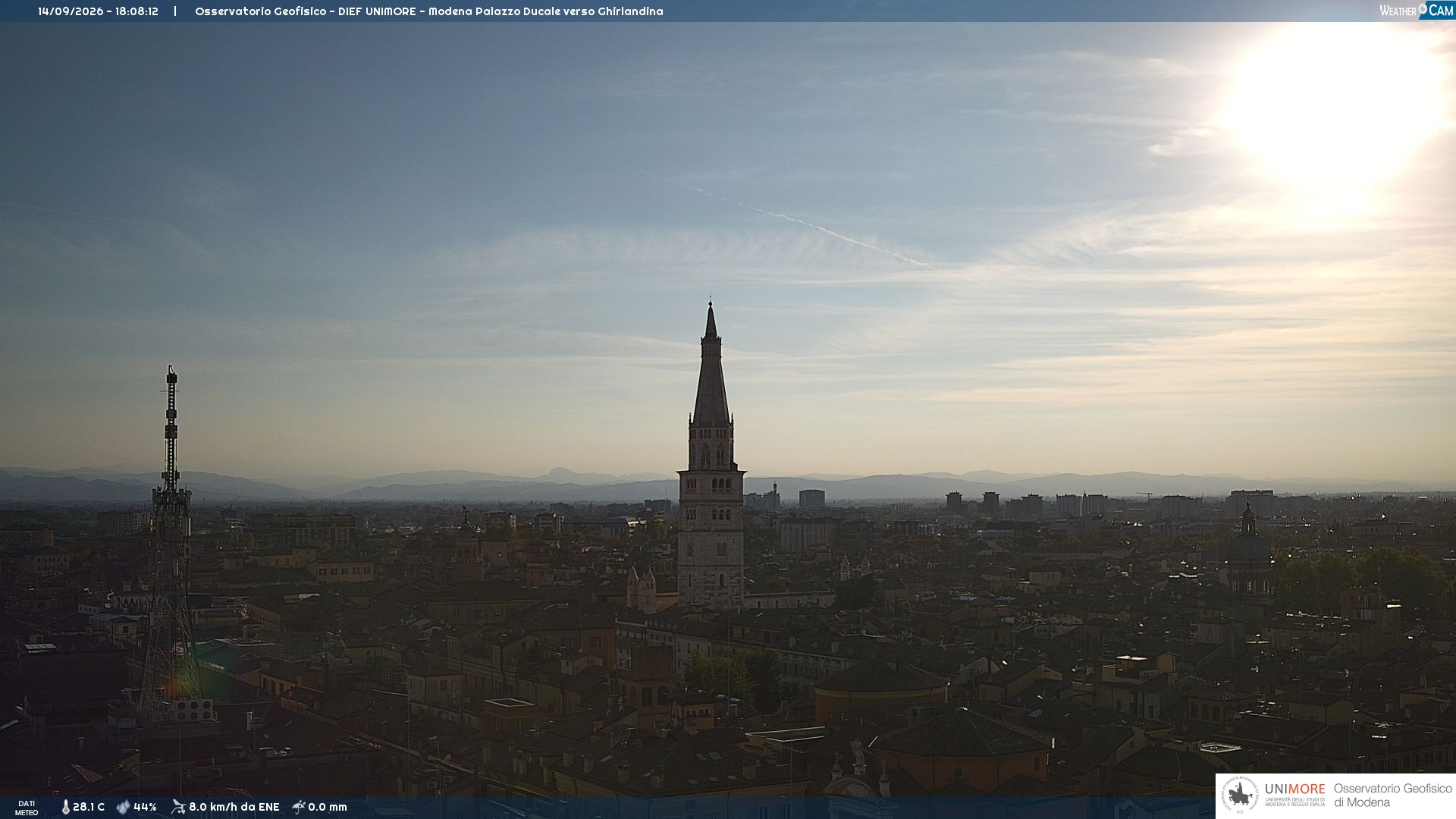Click the thermometer temperature icon

click(x=65, y=808)
